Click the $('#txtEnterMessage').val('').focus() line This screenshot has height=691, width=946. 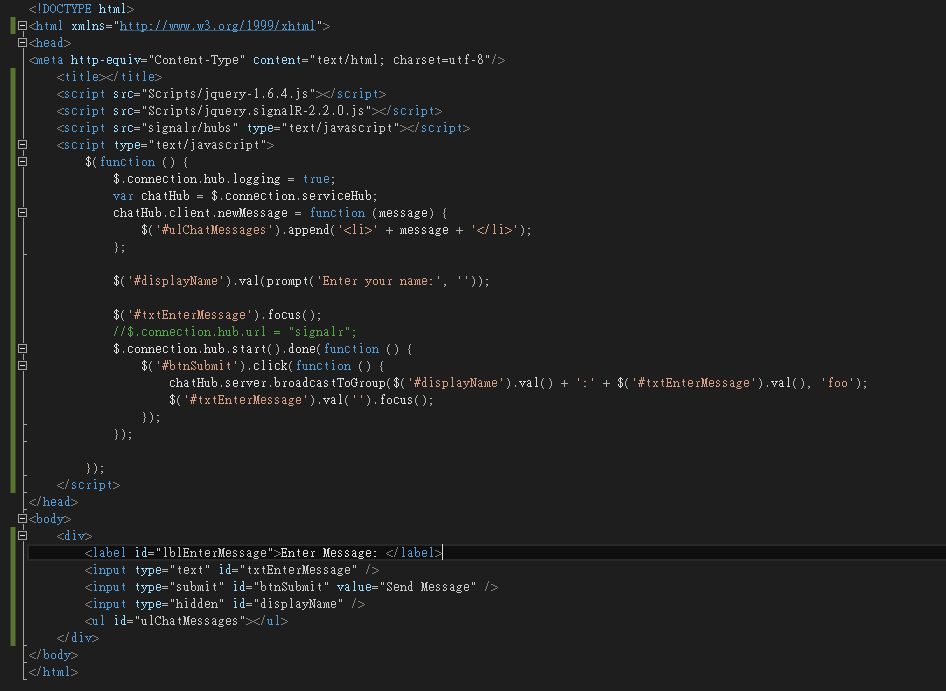[301, 400]
